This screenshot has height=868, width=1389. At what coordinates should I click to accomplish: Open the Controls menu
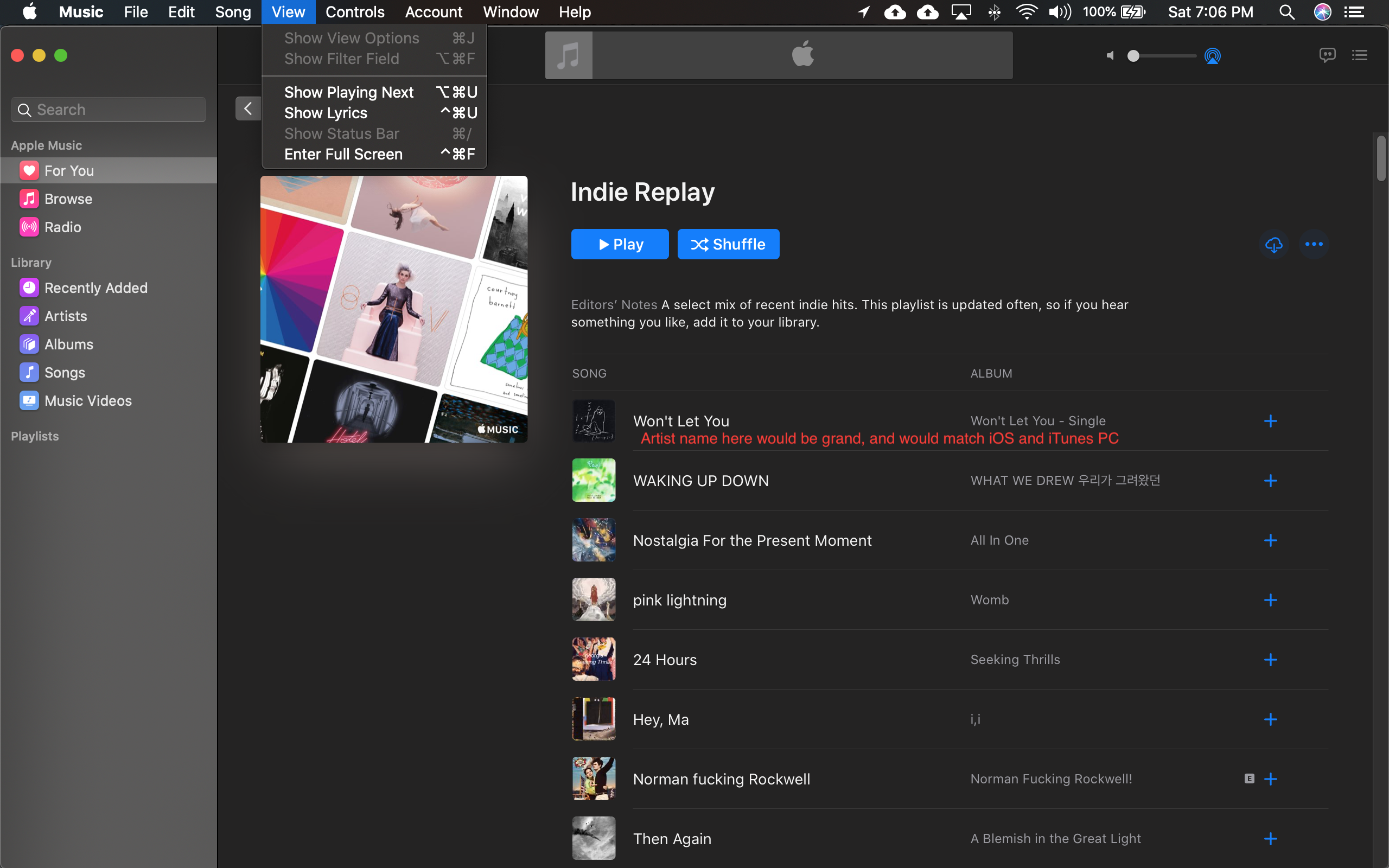pos(354,12)
